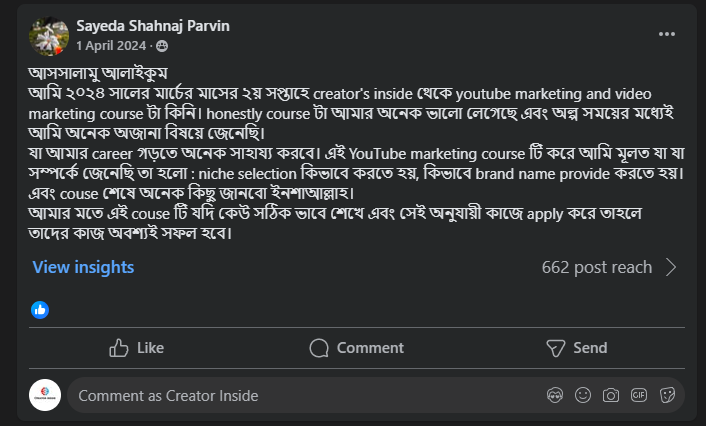
Task: Open the sticker picker in comment box
Action: pyautogui.click(x=665, y=395)
